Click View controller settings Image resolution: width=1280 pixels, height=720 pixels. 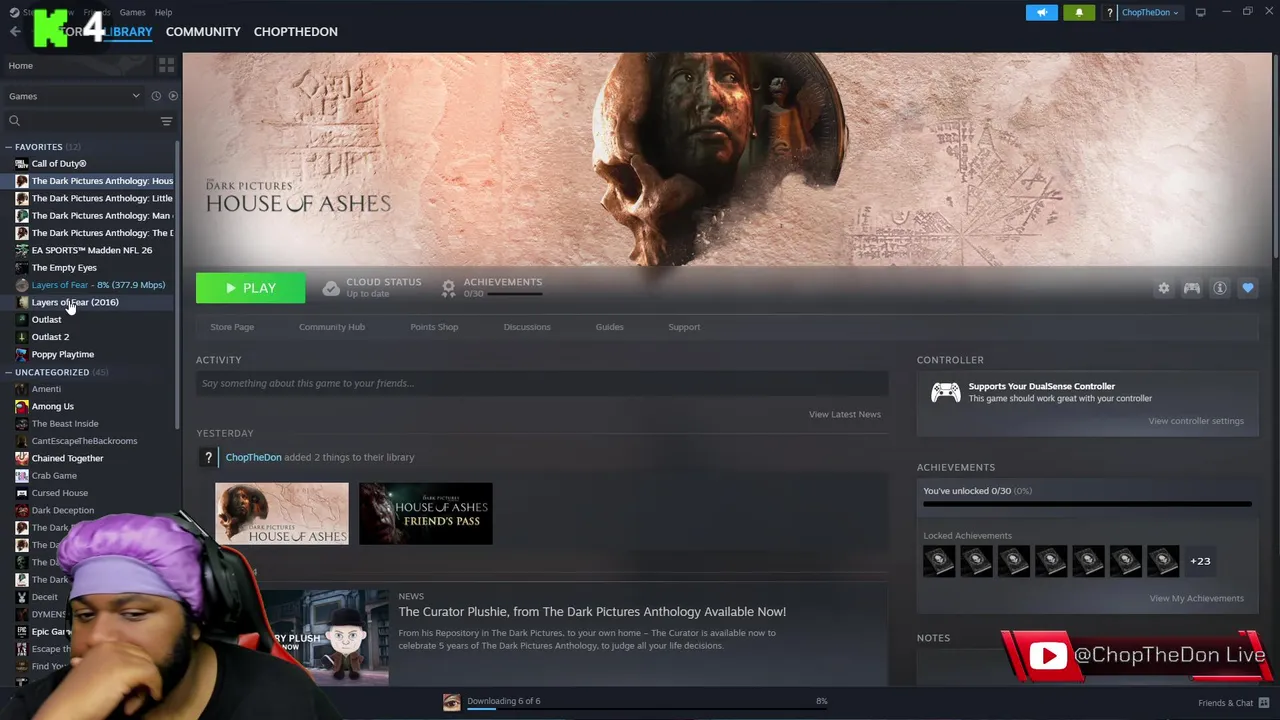[1196, 421]
